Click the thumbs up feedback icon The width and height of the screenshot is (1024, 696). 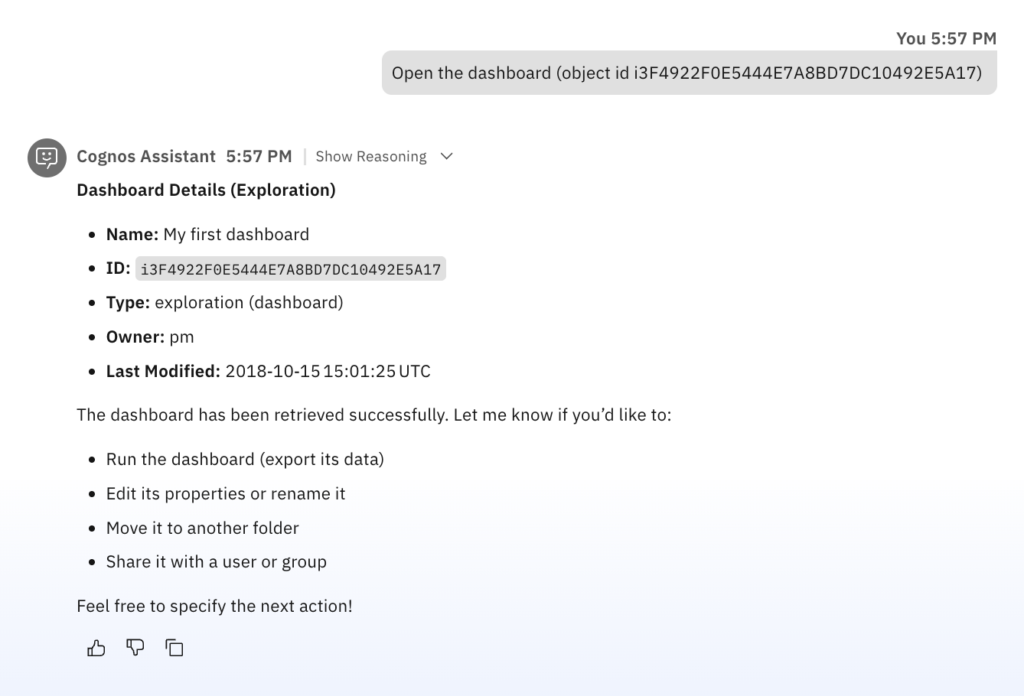tap(96, 648)
